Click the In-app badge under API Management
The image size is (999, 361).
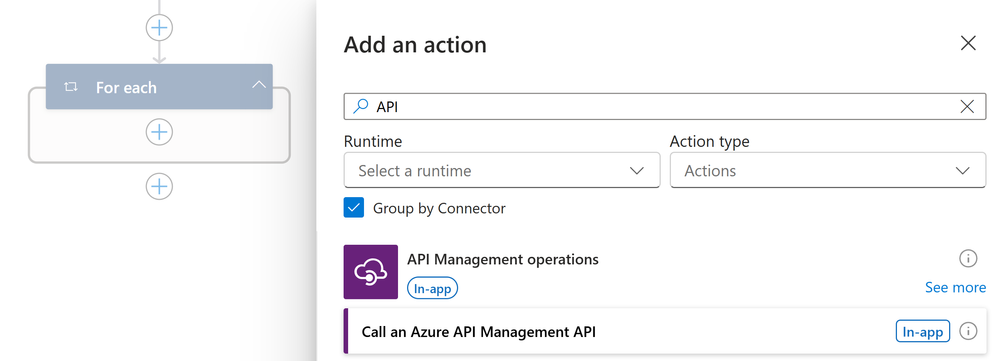tap(433, 288)
